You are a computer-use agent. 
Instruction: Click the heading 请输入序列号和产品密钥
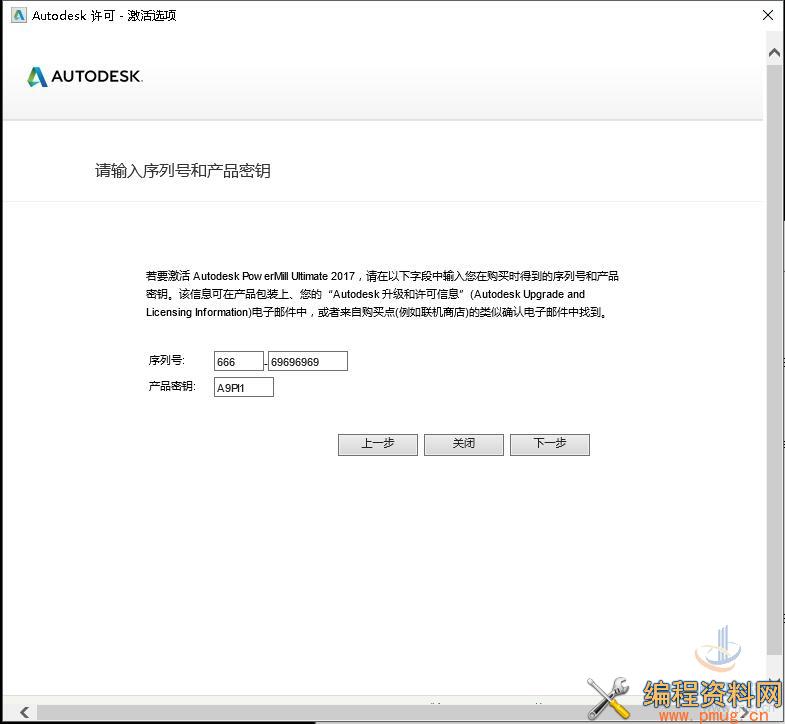[183, 171]
